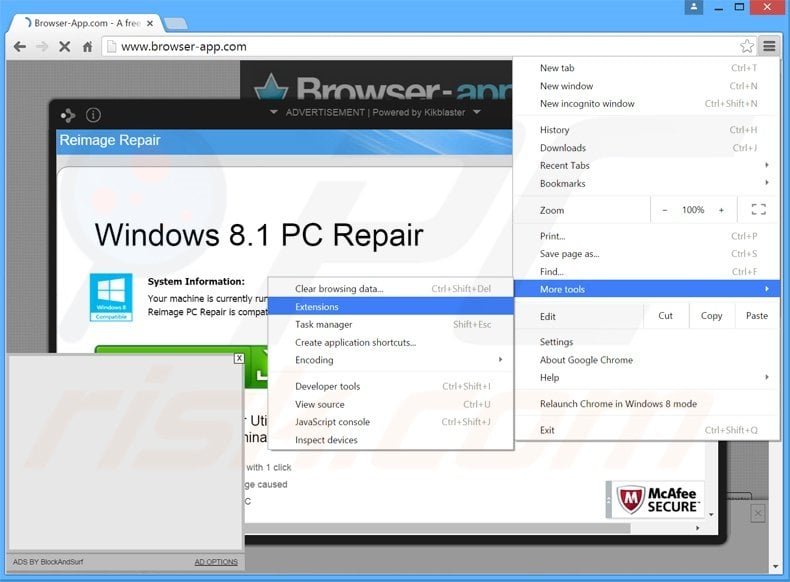Toggle fullscreen in the Zoom row
The height and width of the screenshot is (582, 790).
758,210
